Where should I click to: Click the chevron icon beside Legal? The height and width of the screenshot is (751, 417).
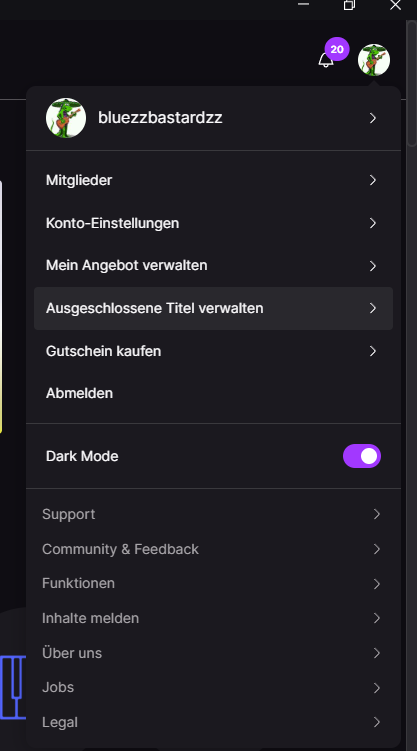click(x=377, y=722)
